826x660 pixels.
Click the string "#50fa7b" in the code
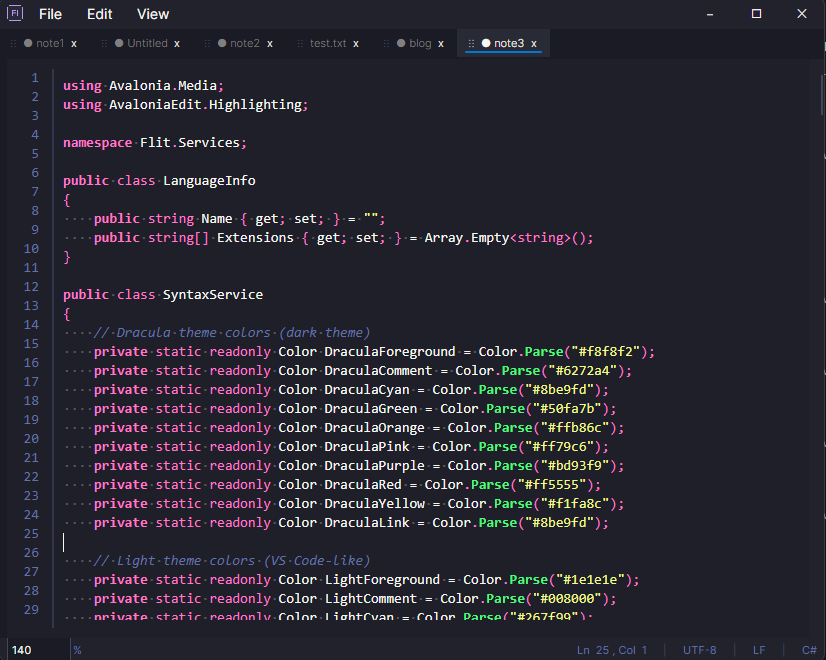tap(567, 409)
